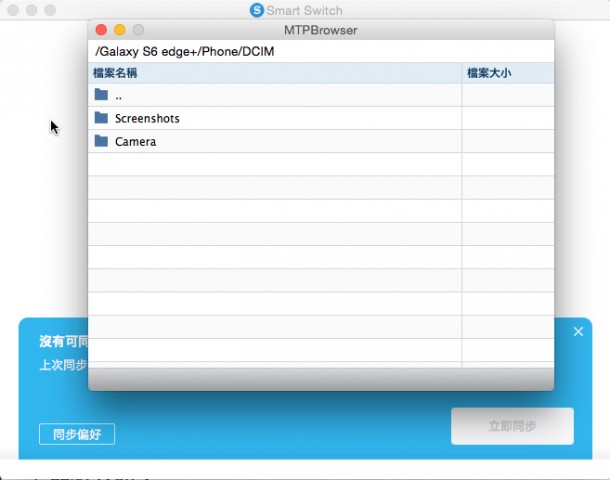Viewport: 610px width, 480px height.
Task: Select the Screenshots folder icon
Action: click(x=101, y=118)
